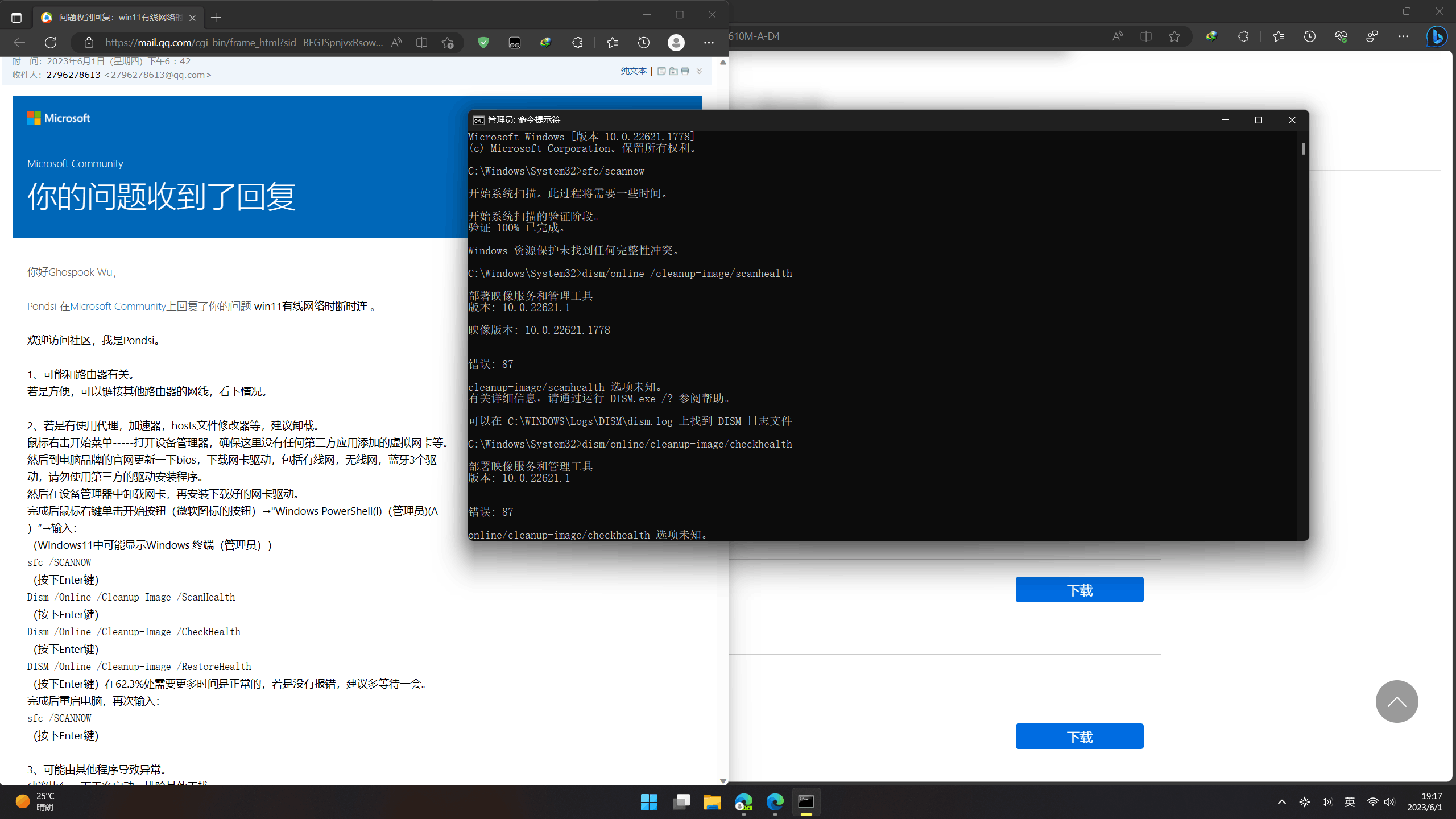Open the Bing sidebar icon
Image resolution: width=1456 pixels, height=819 pixels.
click(1437, 36)
